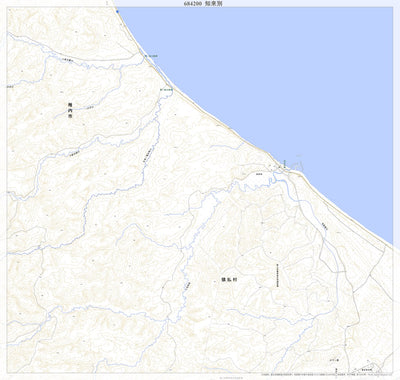400x380 pixels.
Task: Click the vertical black label right of 猿払村
Action: point(277,275)
